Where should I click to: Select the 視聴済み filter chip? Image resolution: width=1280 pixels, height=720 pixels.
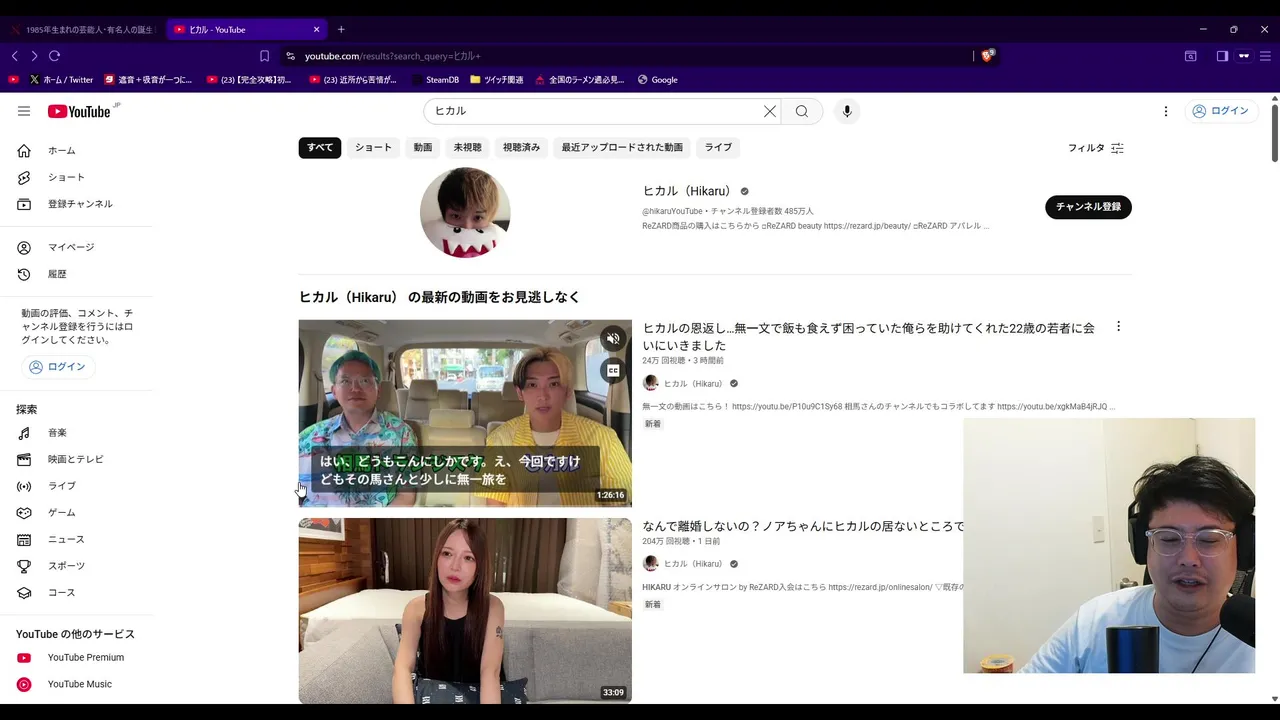coord(521,147)
